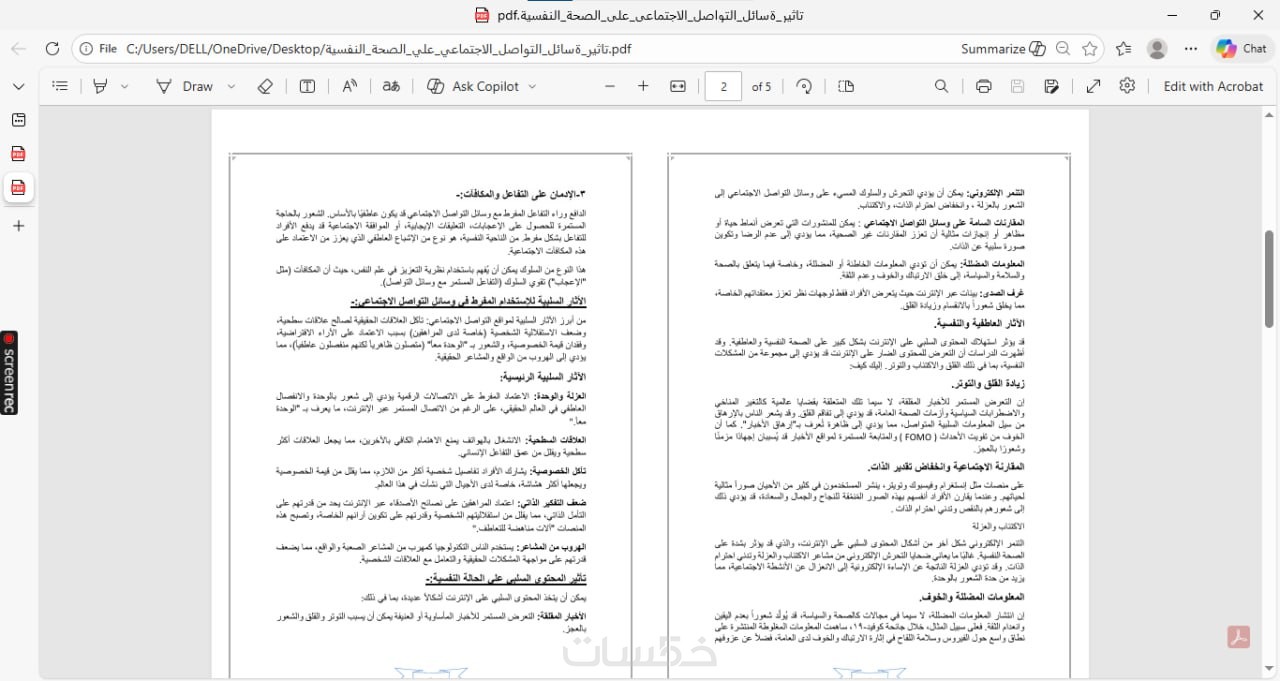Open the Favorites list
The width and height of the screenshot is (1280, 681).
(1124, 48)
